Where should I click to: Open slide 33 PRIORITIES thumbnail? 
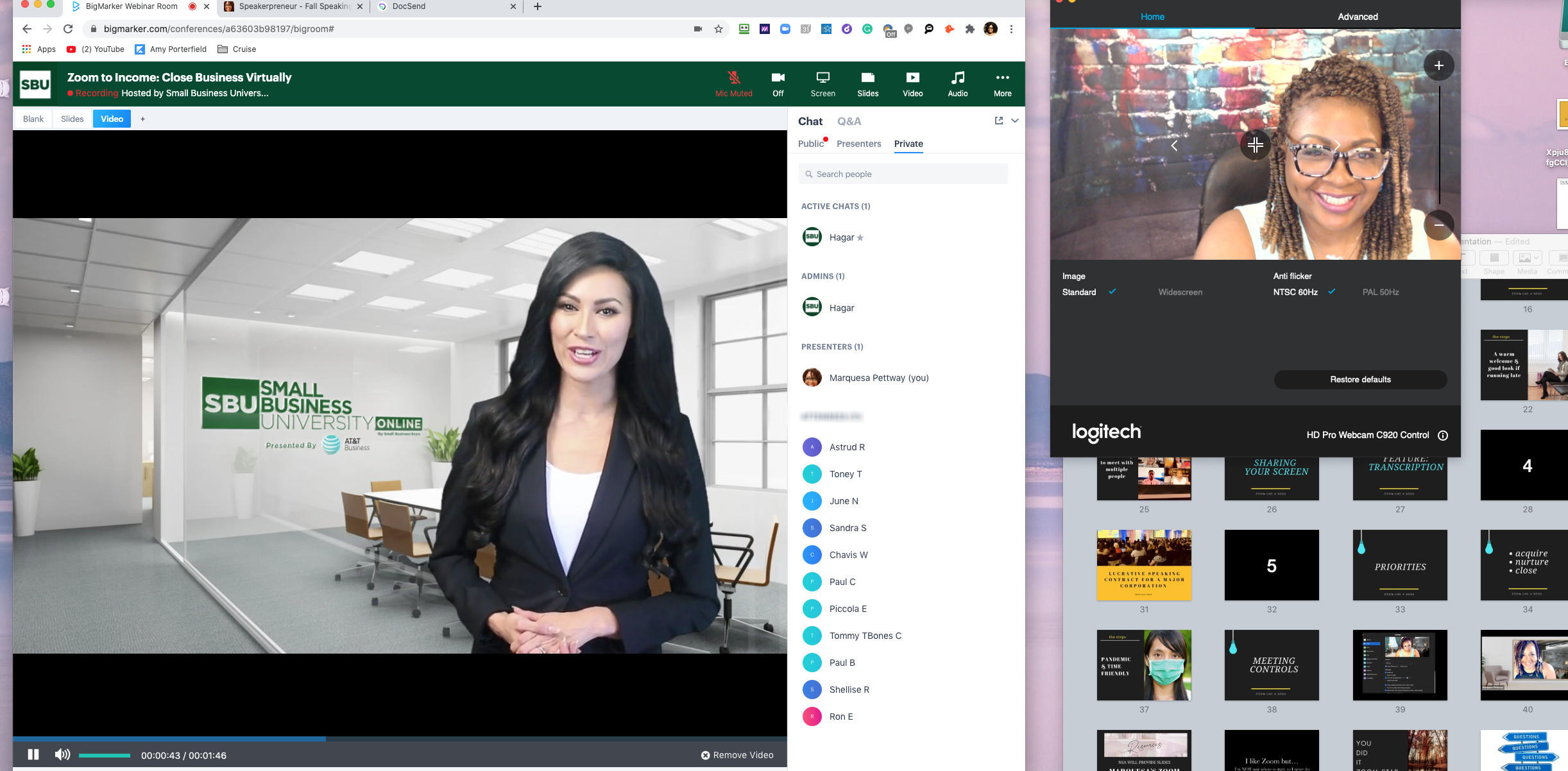[x=1400, y=565]
